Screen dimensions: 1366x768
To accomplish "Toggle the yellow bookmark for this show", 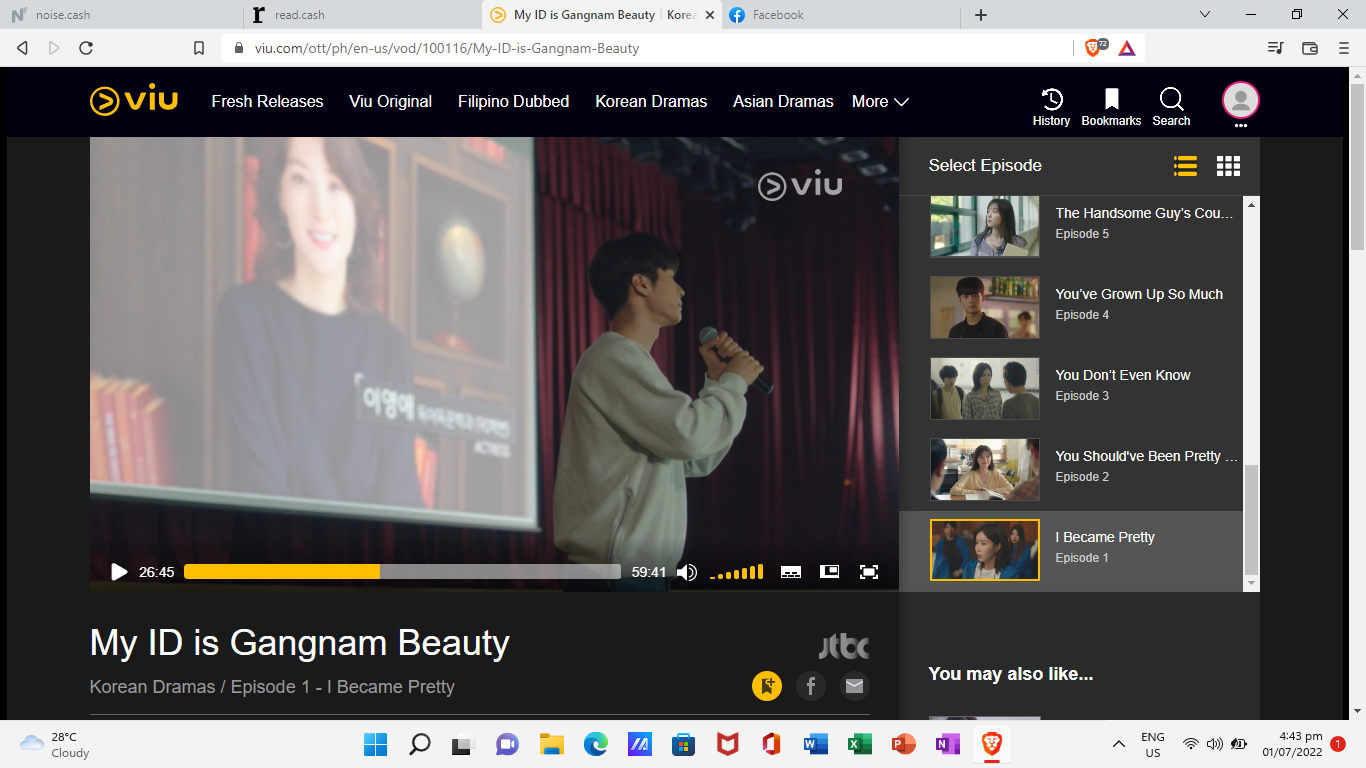I will [x=767, y=686].
